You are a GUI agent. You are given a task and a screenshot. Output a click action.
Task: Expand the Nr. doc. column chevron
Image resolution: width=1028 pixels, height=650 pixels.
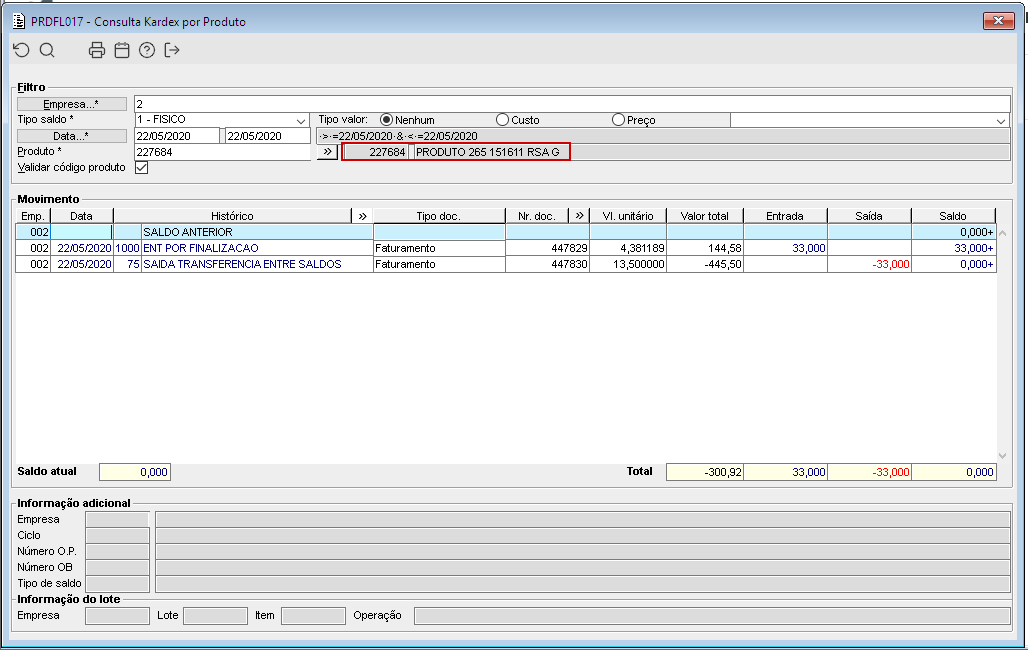(580, 216)
